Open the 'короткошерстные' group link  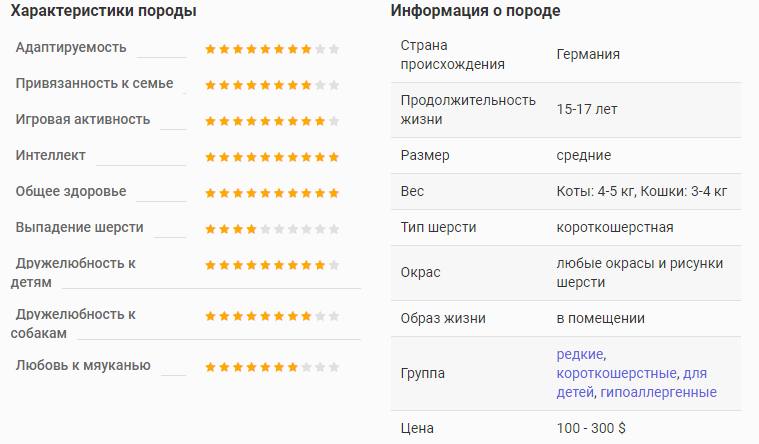pos(616,373)
